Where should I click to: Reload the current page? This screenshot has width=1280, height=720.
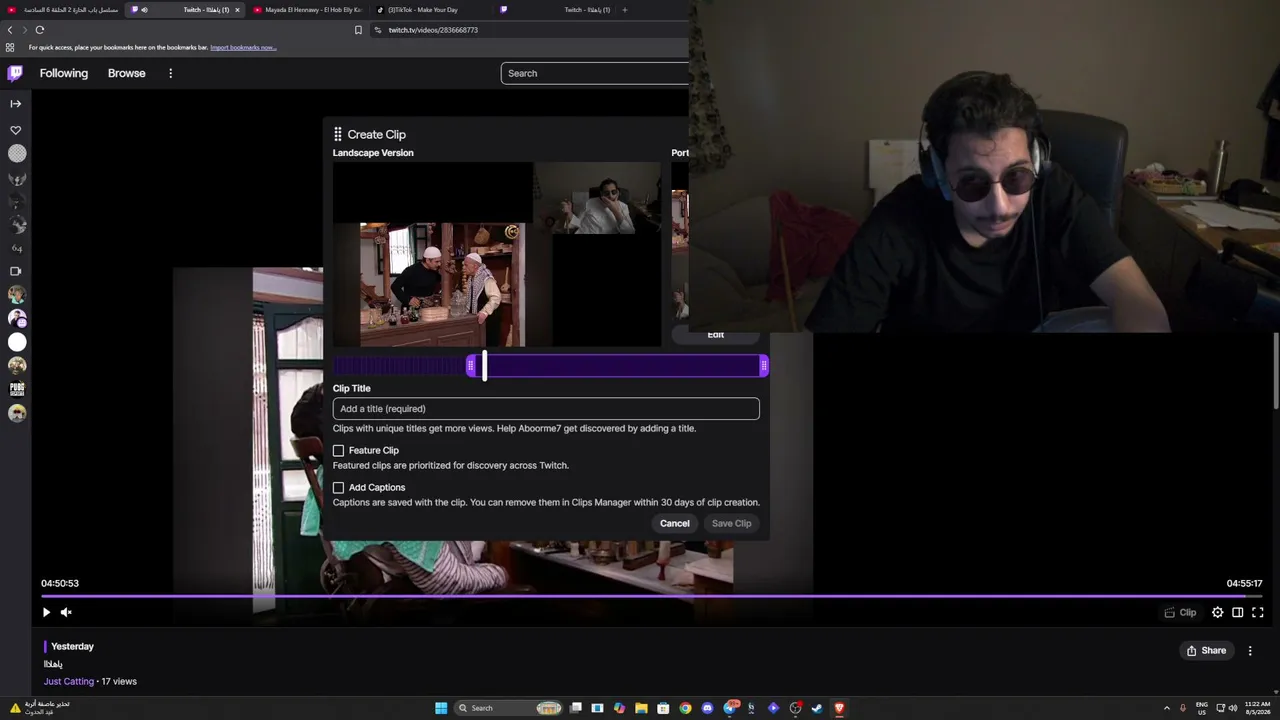click(40, 30)
